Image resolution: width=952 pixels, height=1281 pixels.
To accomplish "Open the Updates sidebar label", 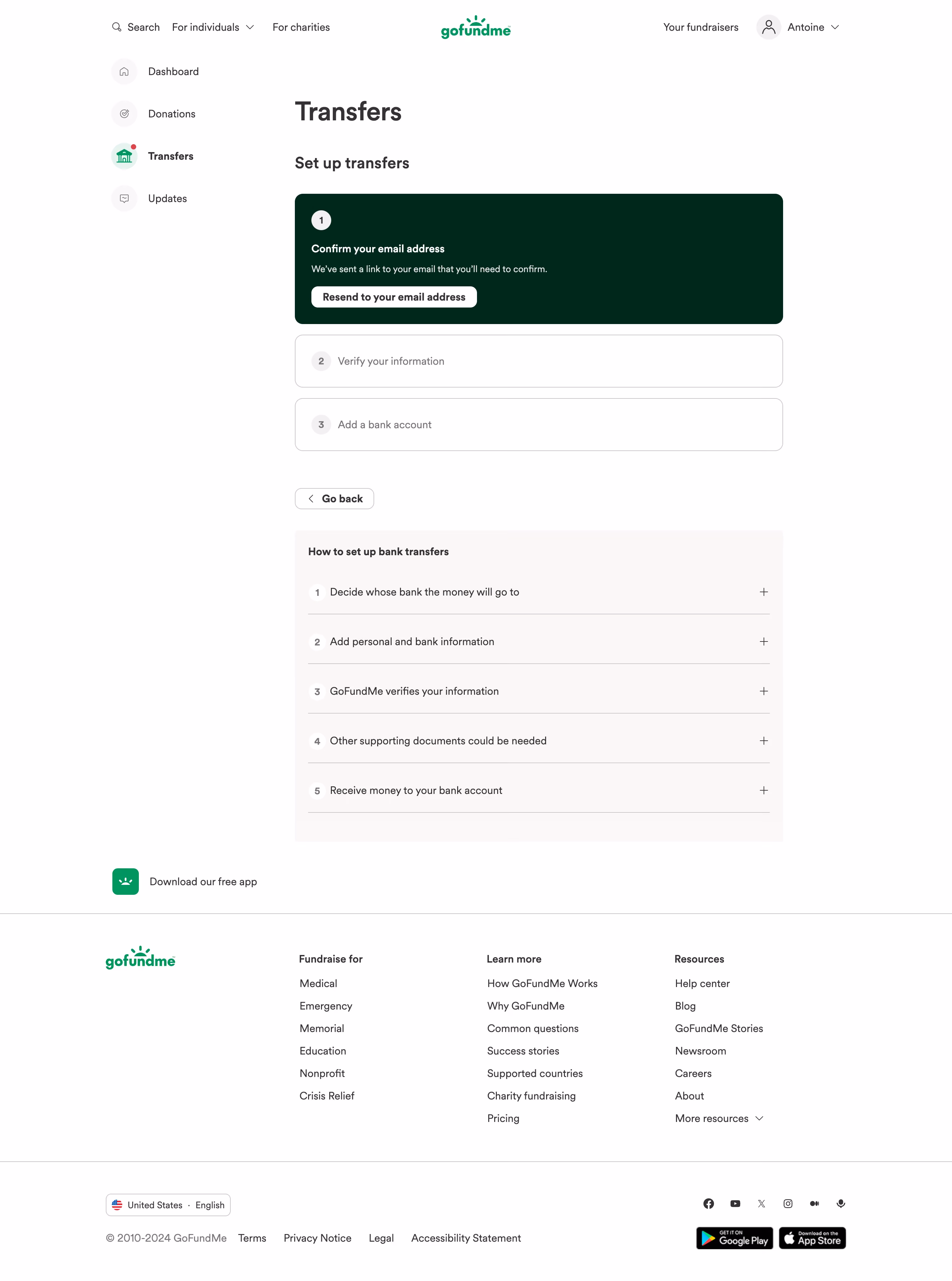I will click(168, 198).
